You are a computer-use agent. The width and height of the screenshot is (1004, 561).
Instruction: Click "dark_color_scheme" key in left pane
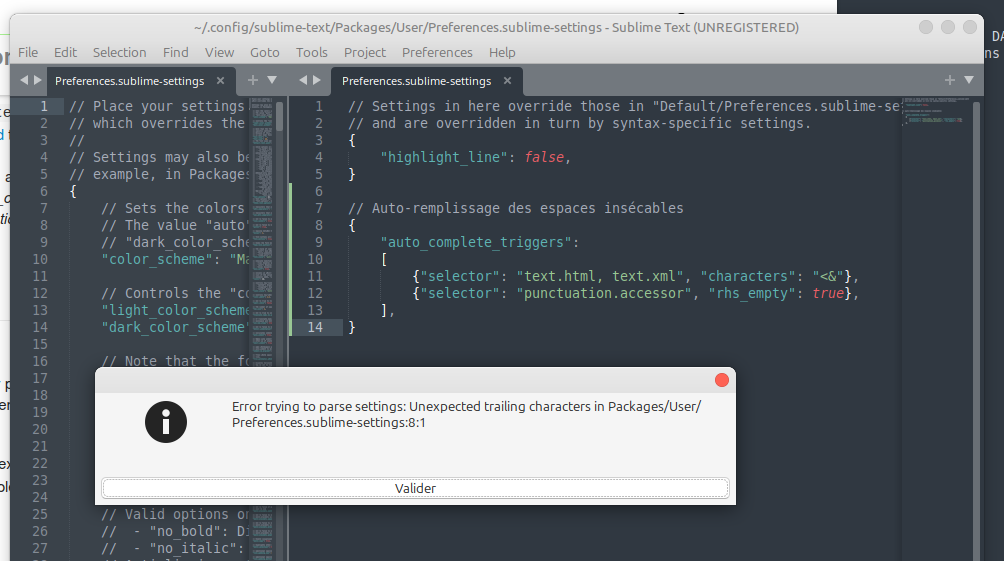coord(175,327)
